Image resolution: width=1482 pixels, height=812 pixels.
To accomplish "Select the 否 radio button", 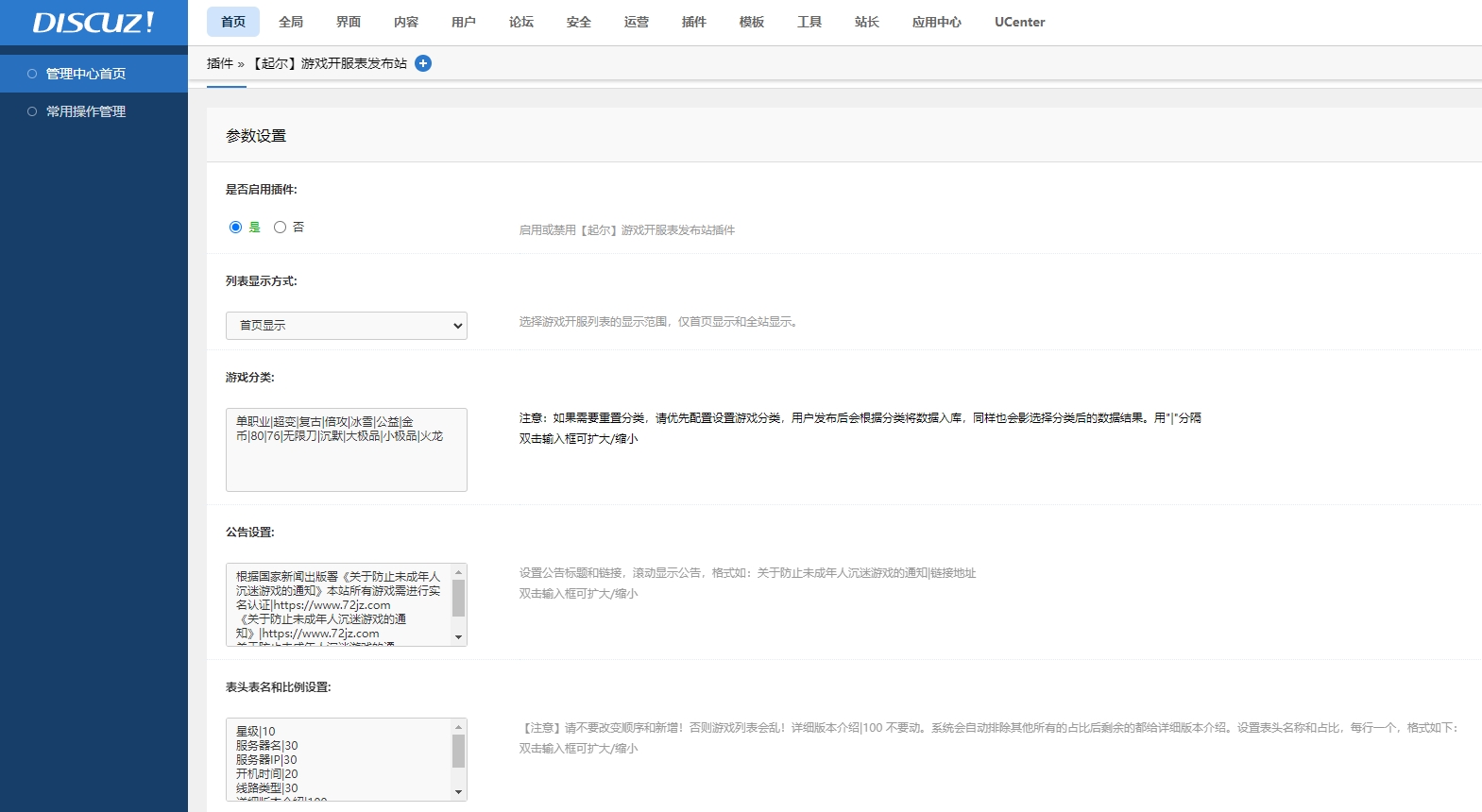I will [280, 228].
